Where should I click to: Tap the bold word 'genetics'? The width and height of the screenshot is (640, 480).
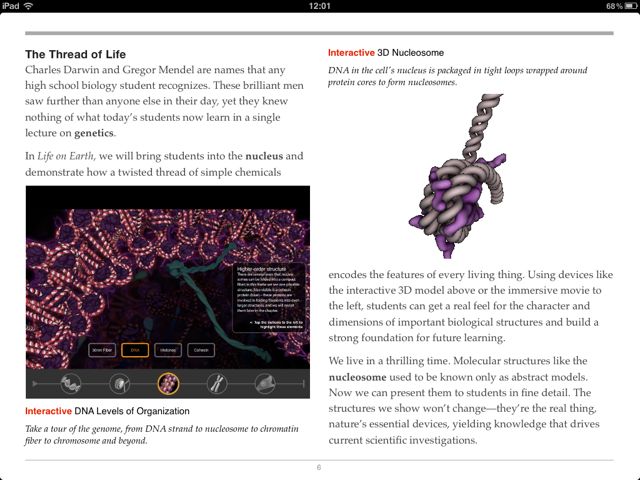(x=94, y=133)
